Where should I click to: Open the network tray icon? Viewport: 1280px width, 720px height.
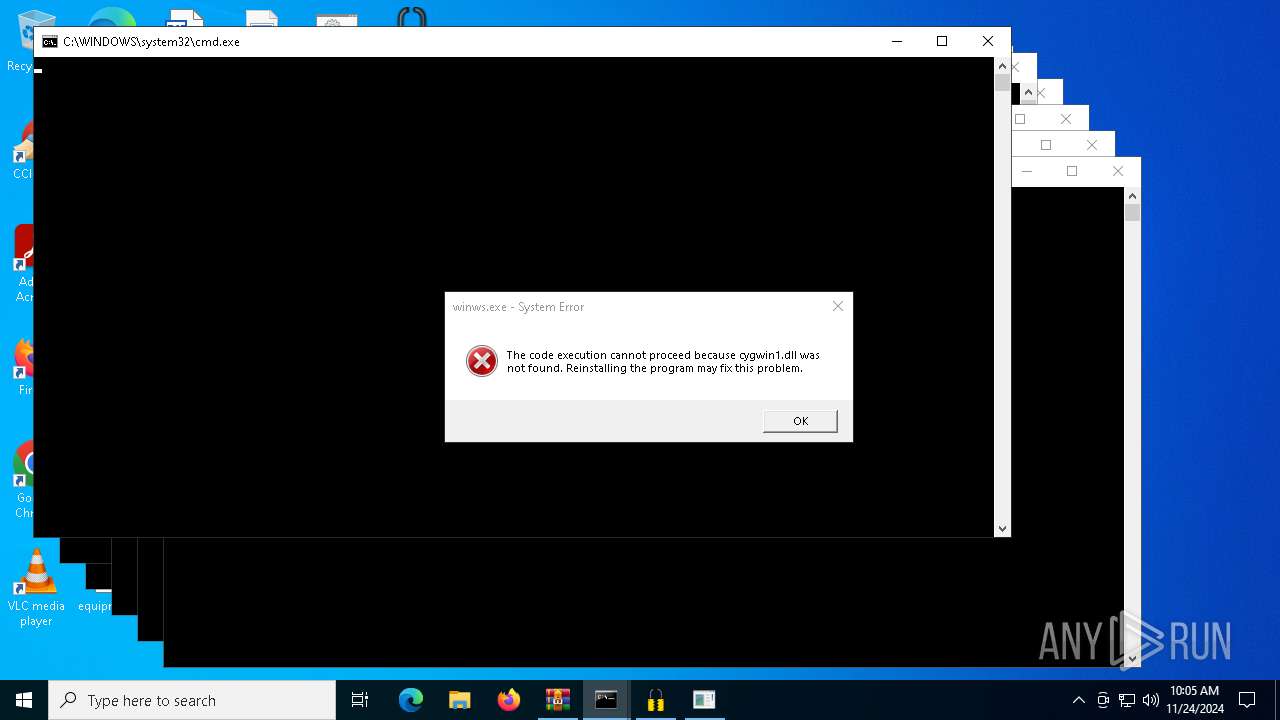1127,700
